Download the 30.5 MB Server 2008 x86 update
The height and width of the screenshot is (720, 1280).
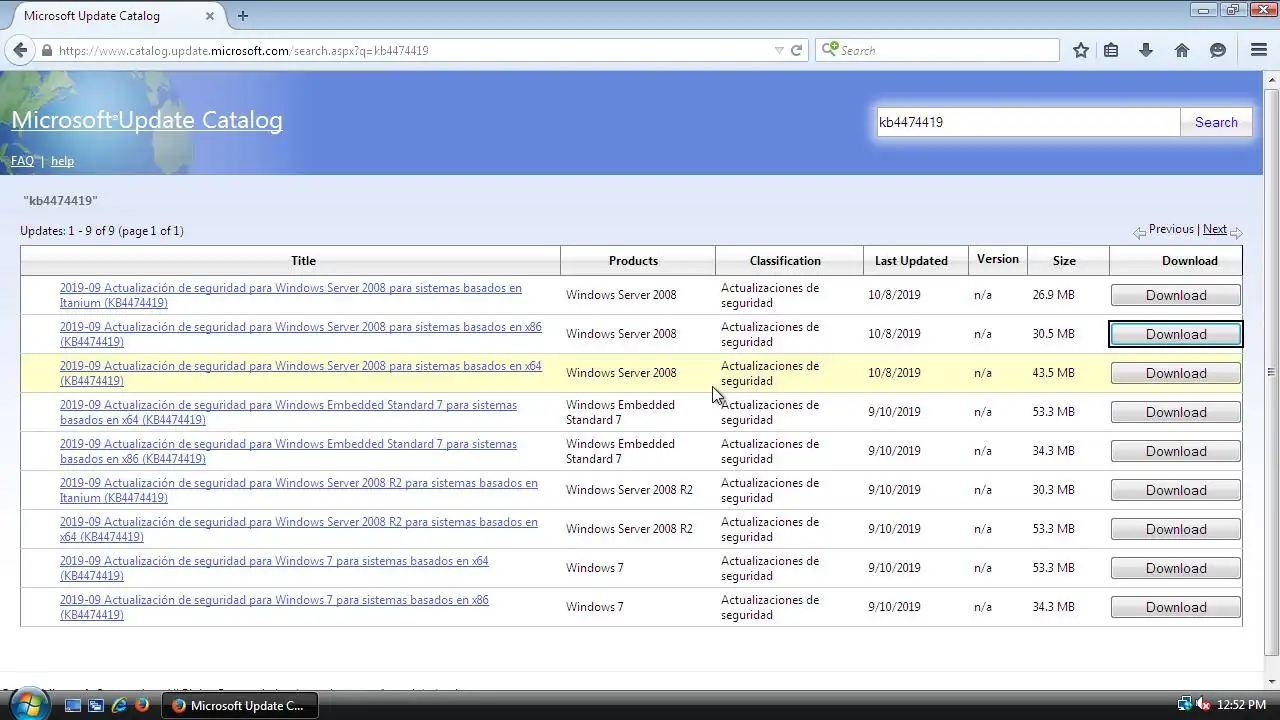click(x=1176, y=334)
